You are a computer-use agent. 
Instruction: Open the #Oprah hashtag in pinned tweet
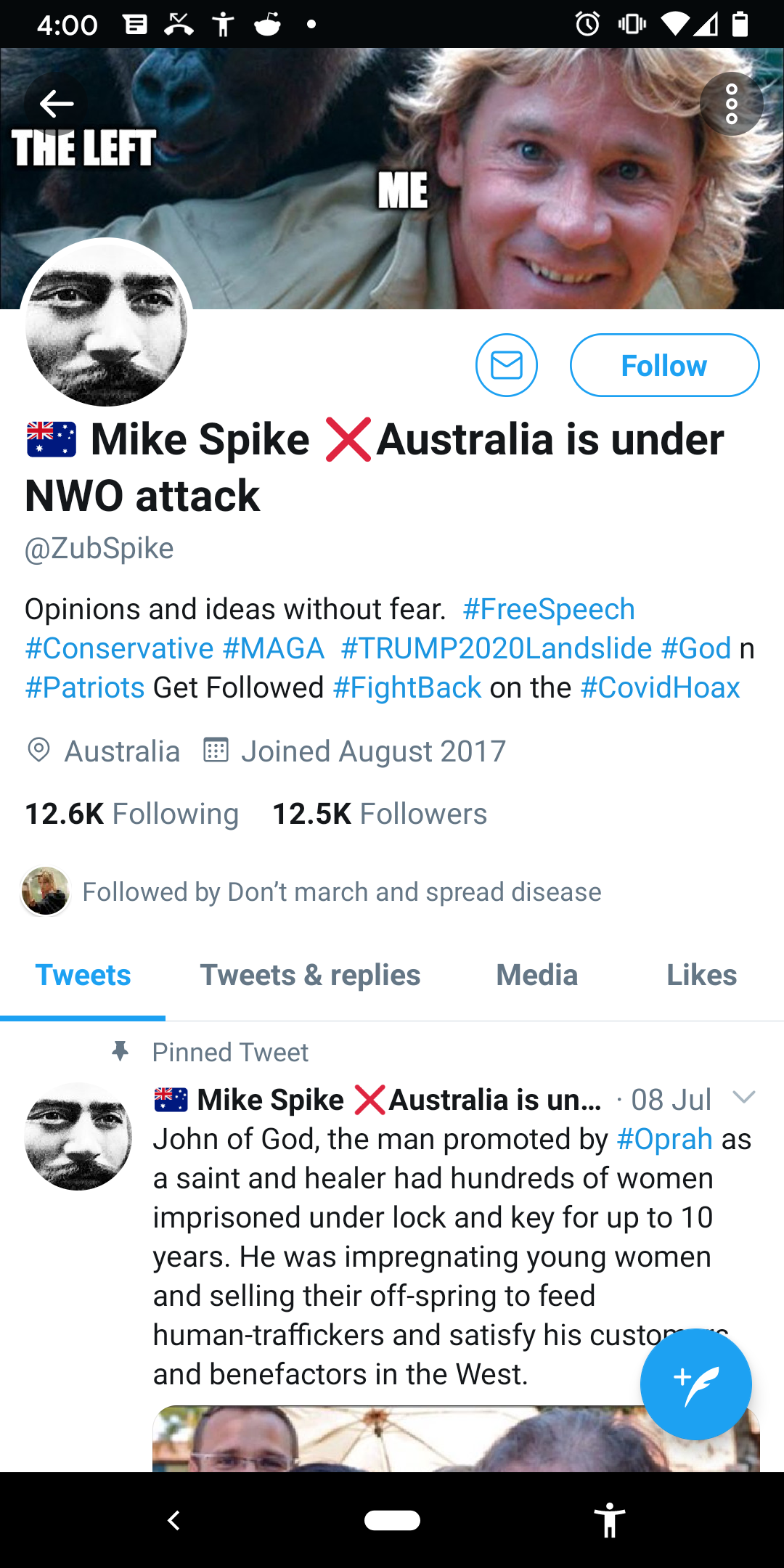(664, 1139)
